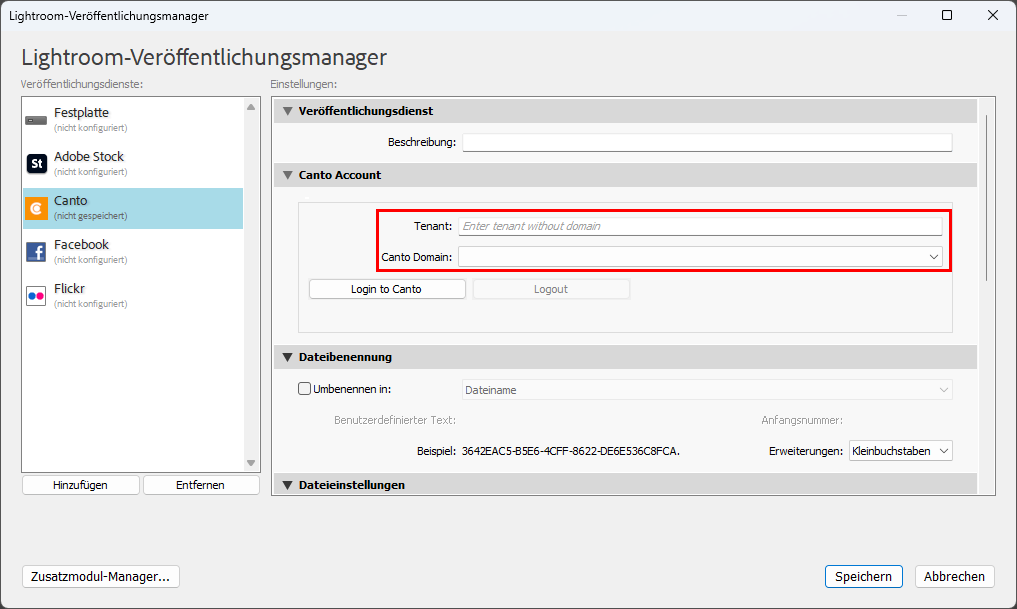
Task: Open the Dateiname rename template dropdown
Action: tap(707, 390)
